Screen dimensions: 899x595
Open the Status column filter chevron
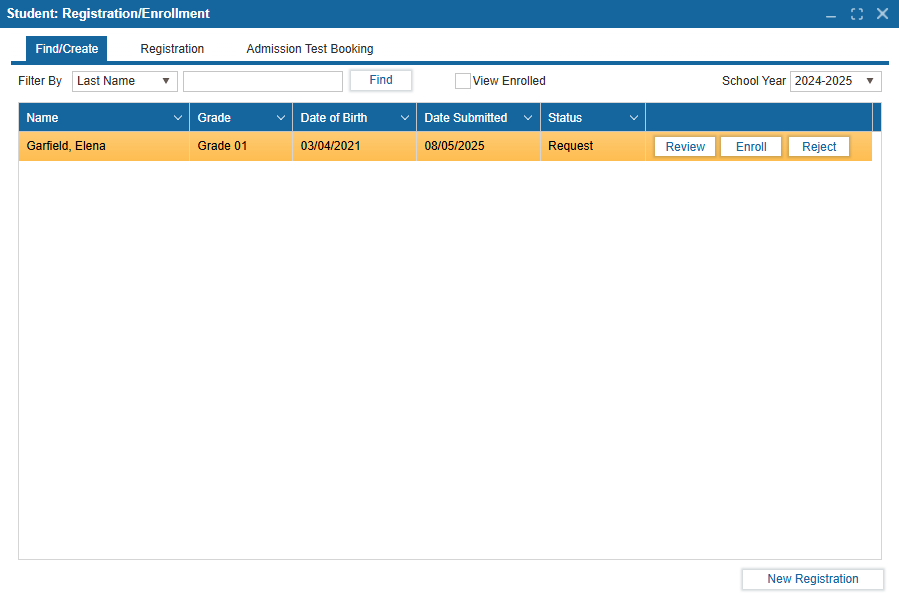(x=634, y=118)
